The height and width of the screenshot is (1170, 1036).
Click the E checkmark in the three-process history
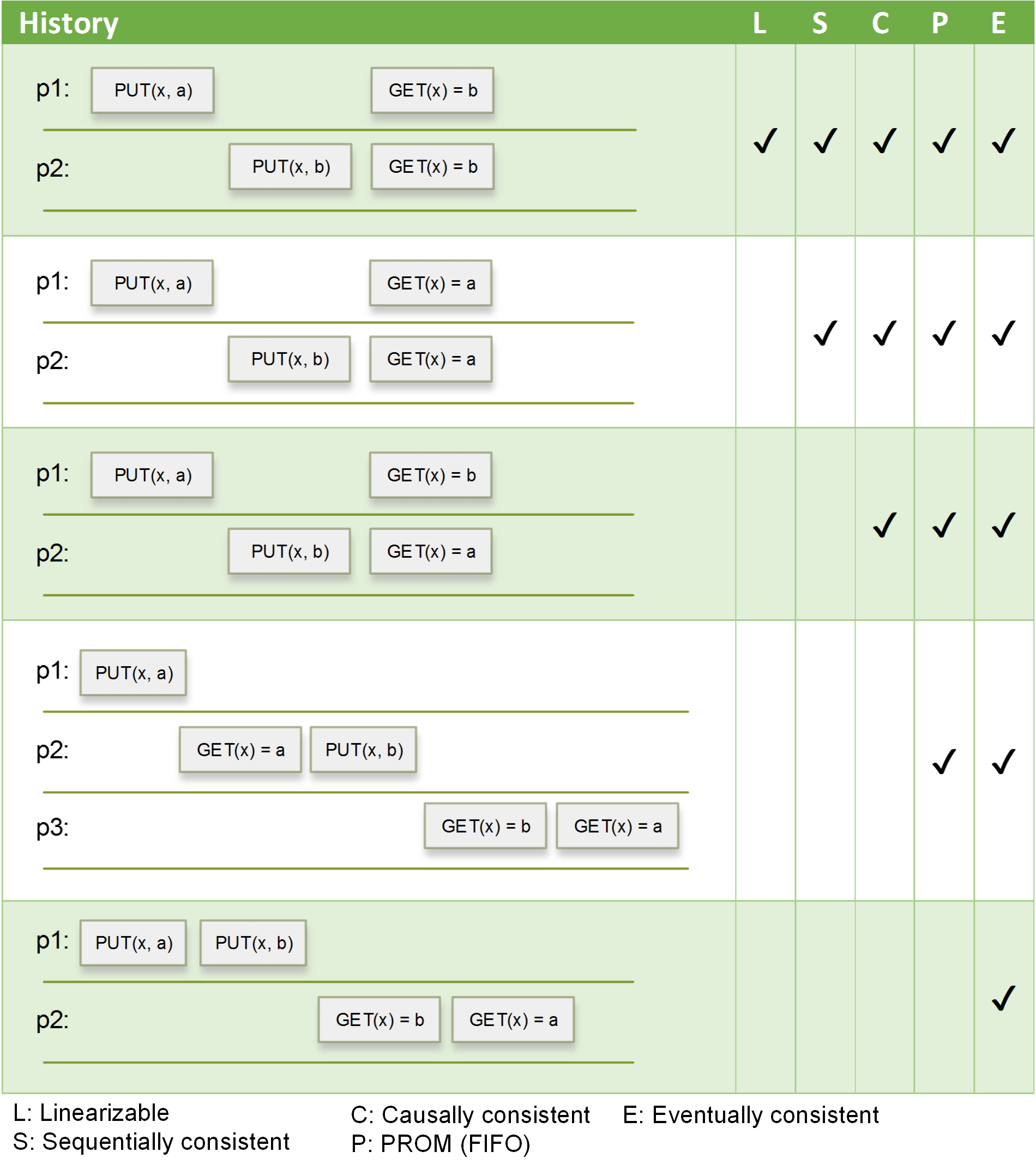1003,762
